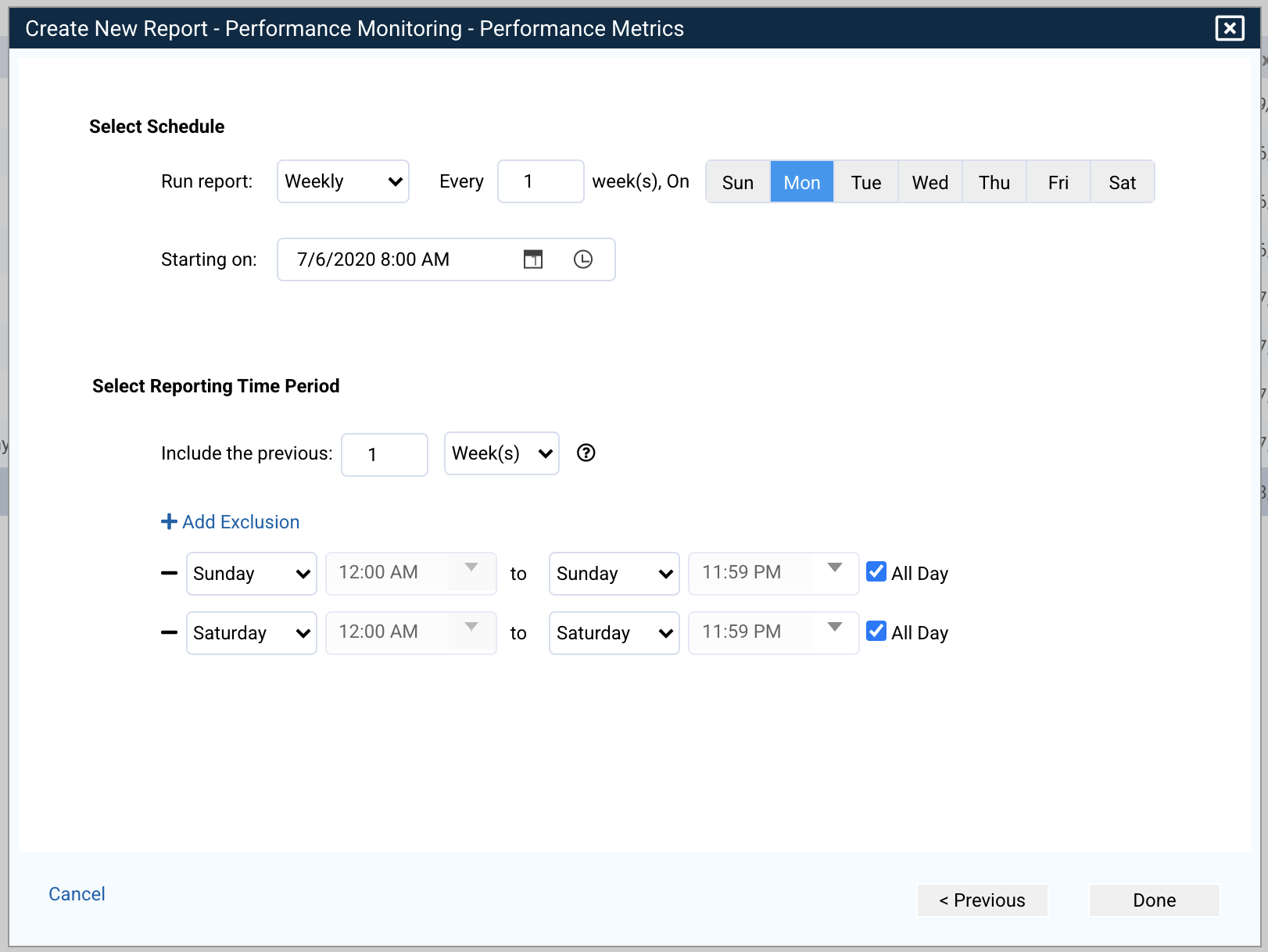Toggle the Wed day button

point(930,182)
